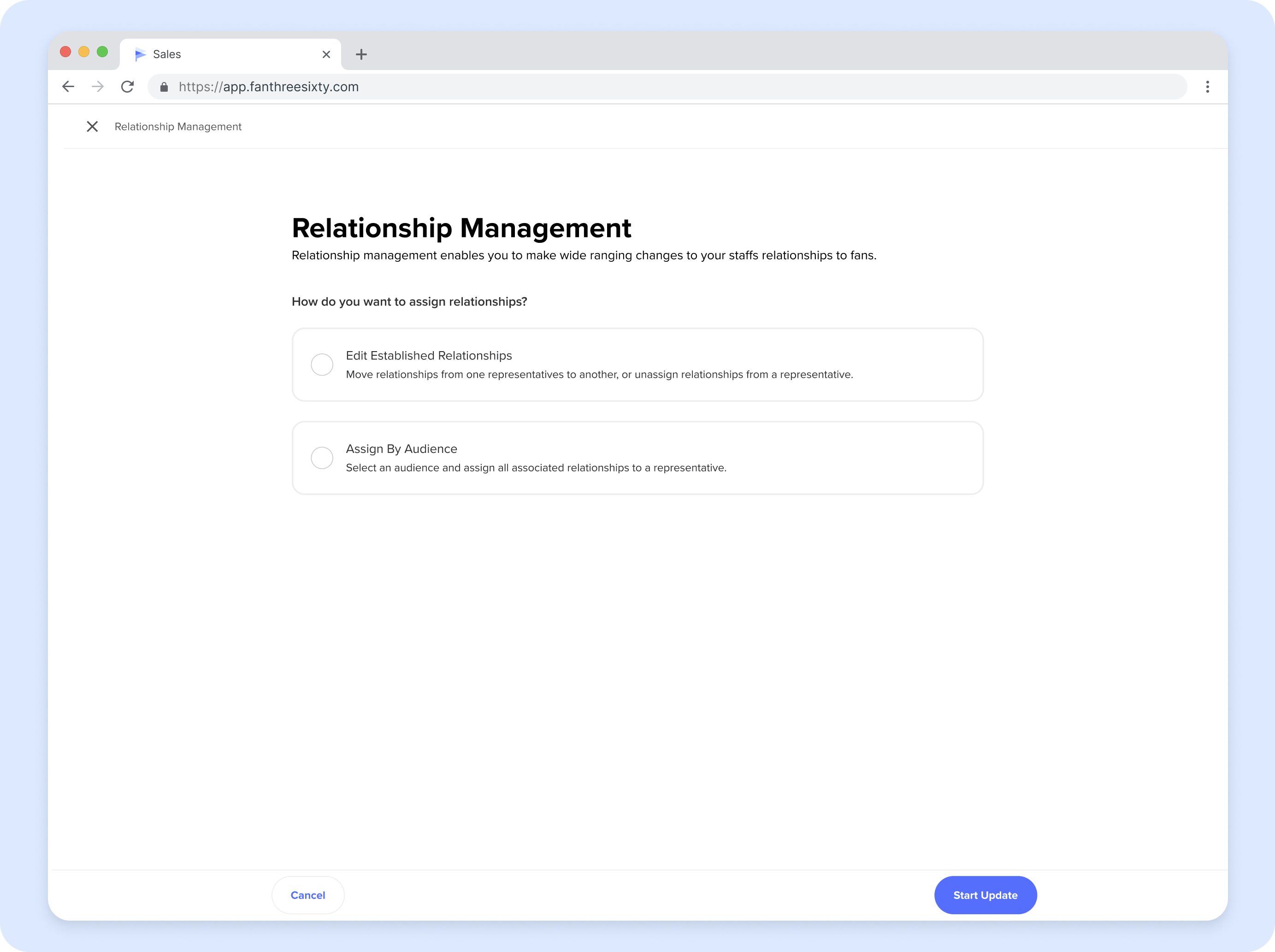This screenshot has height=952, width=1275.
Task: Click the browser forward arrow
Action: tap(97, 87)
